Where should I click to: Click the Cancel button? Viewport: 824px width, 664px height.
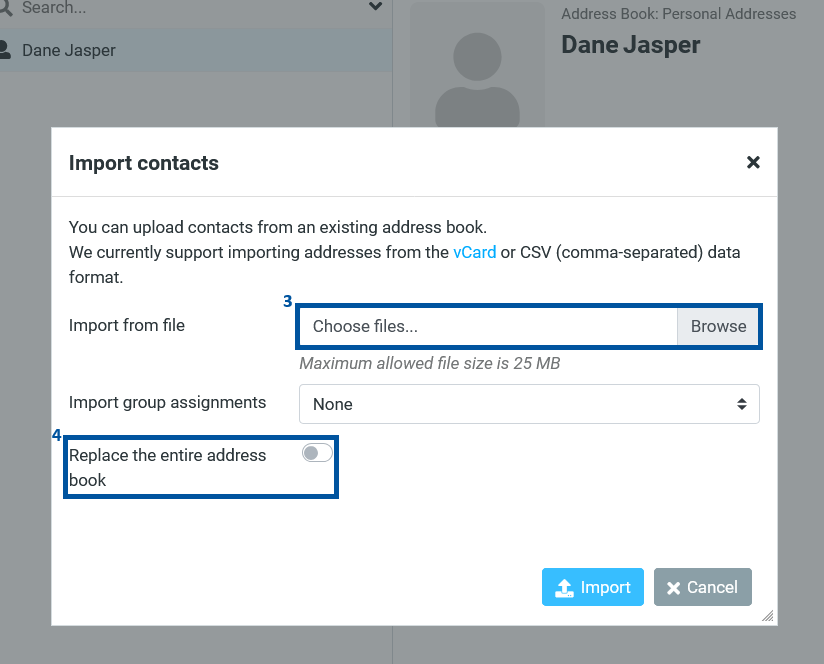[703, 587]
